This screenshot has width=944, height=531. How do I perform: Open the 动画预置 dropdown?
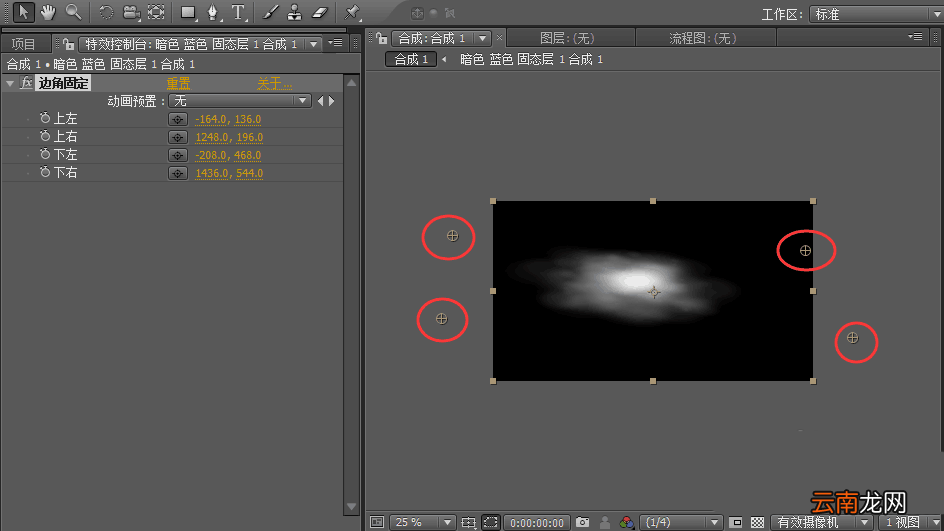(240, 101)
